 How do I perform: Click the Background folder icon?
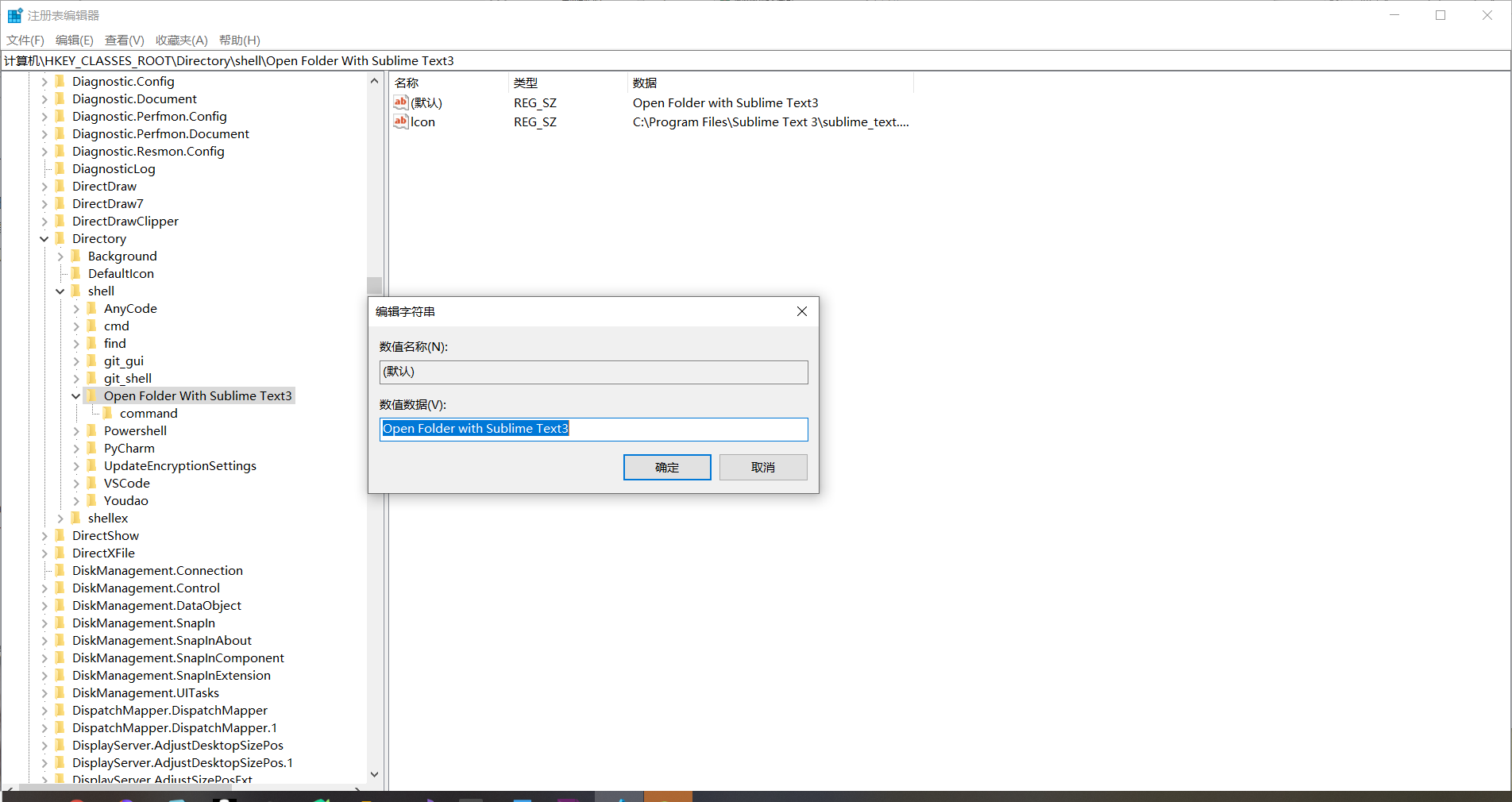[x=75, y=256]
